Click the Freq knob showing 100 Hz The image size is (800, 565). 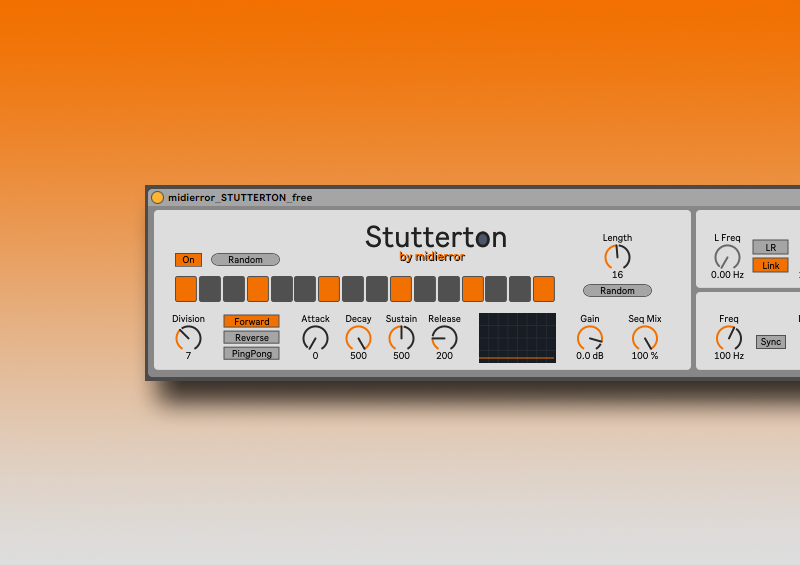pyautogui.click(x=729, y=338)
